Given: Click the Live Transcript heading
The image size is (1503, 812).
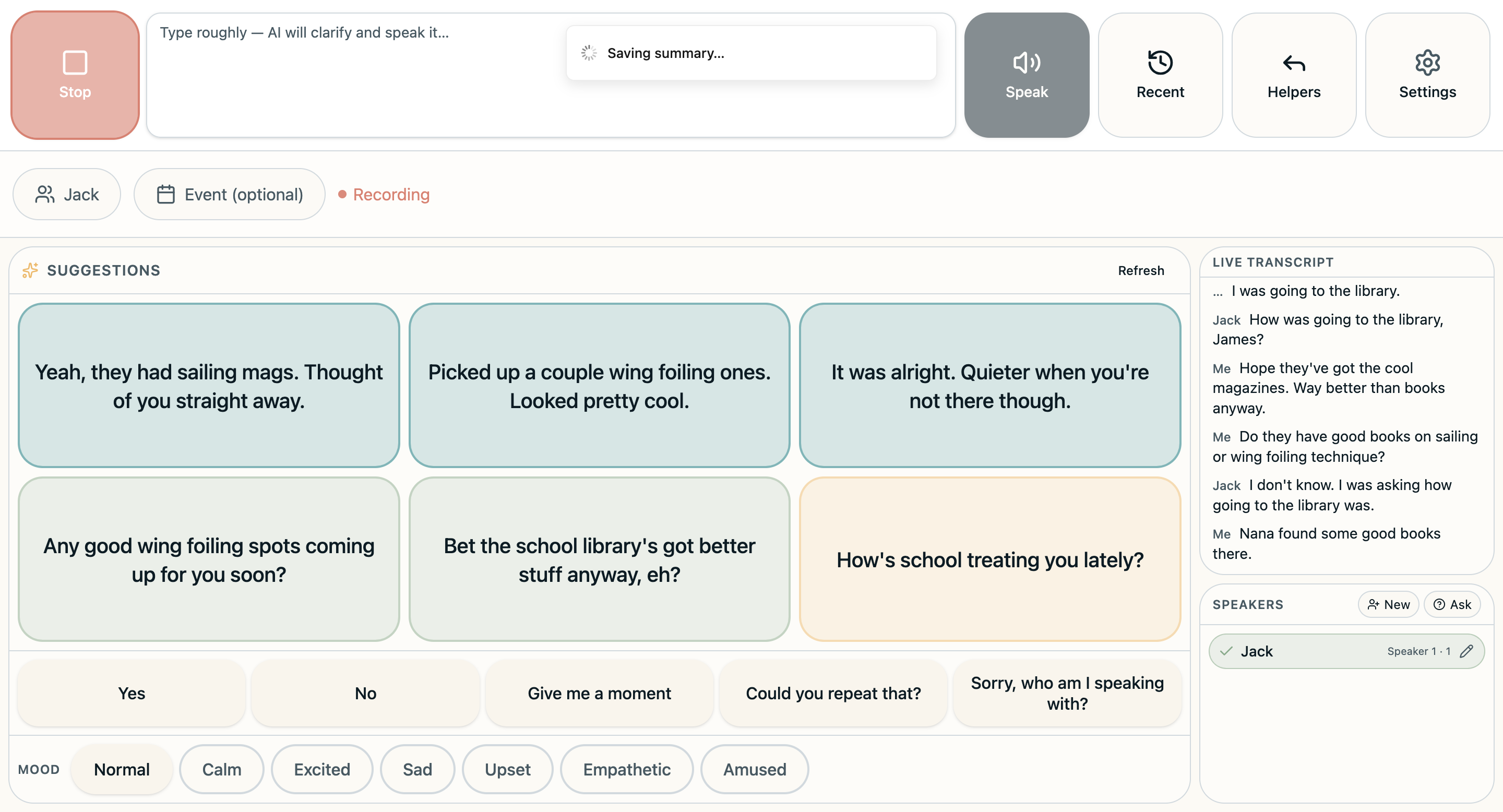Looking at the screenshot, I should point(1272,262).
